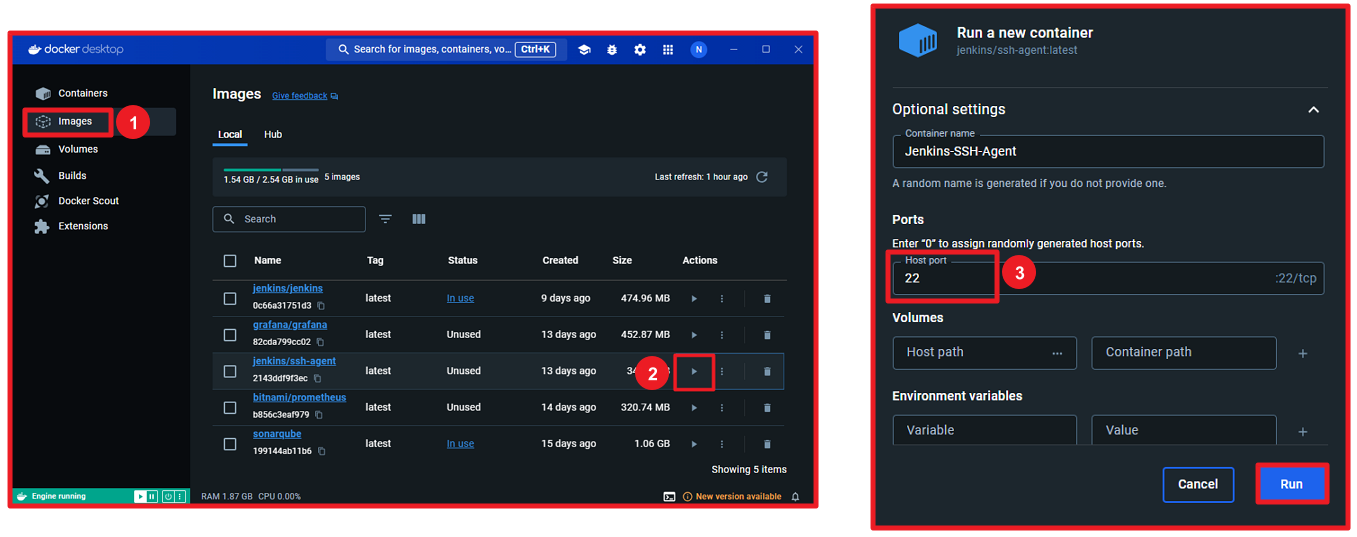The image size is (1357, 537).
Task: Switch to the Local tab
Action: coord(230,134)
